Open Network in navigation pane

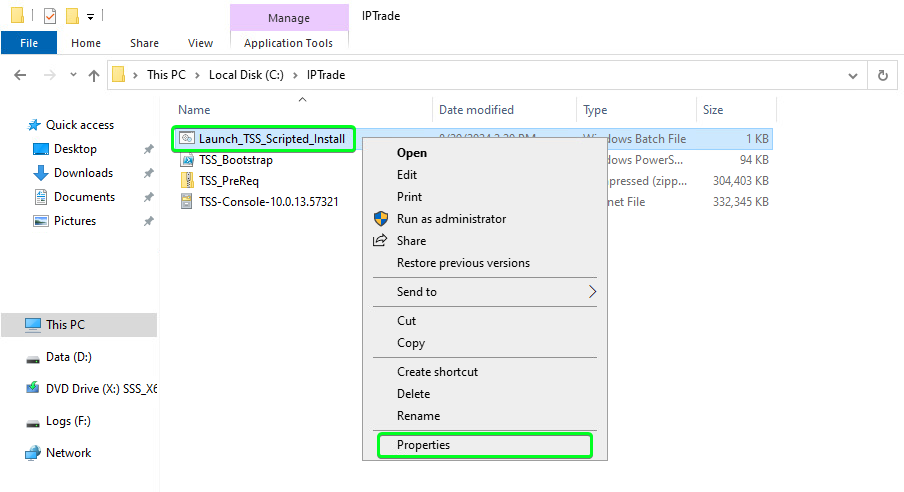68,453
